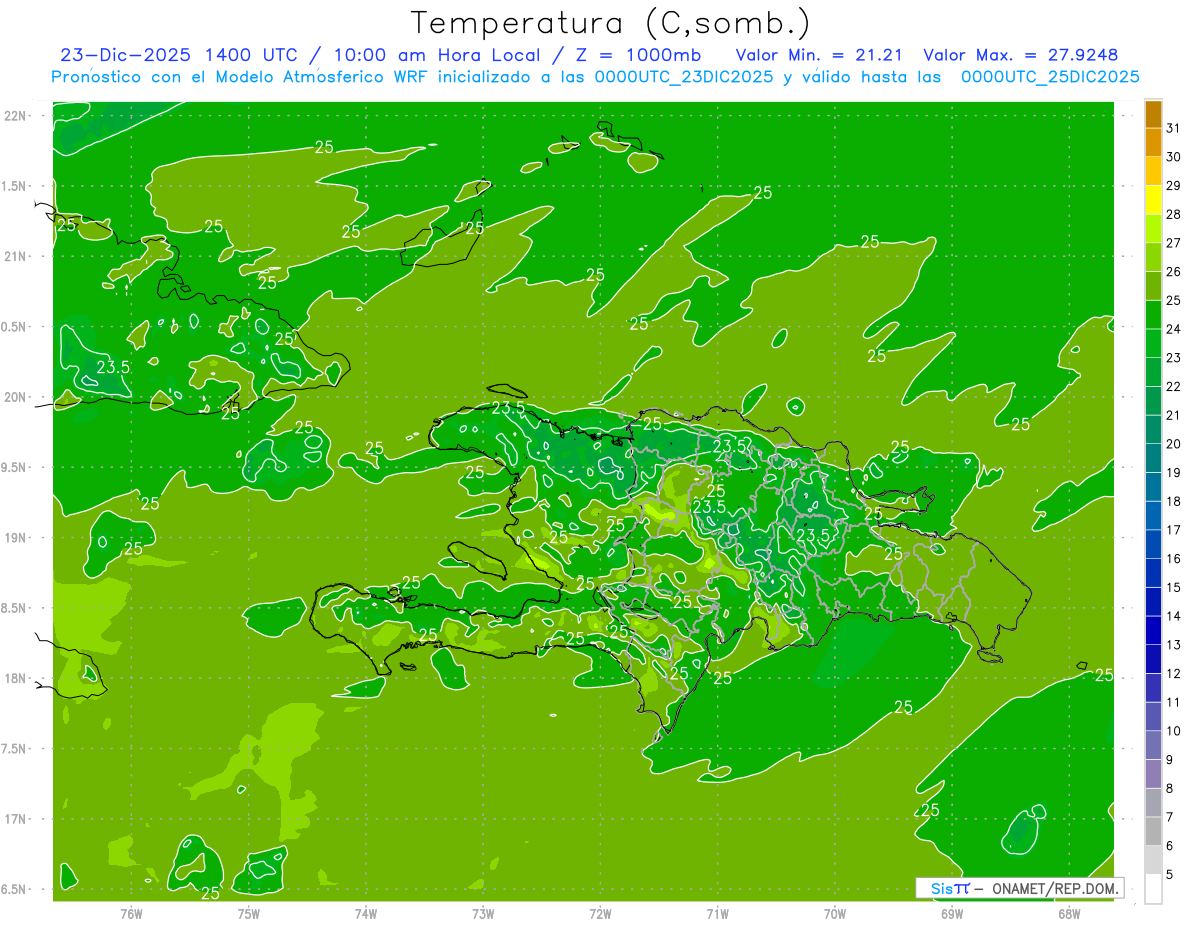This screenshot has height=927, width=1200.
Task: Click the colorbar swatch between 28 and 29
Action: pyautogui.click(x=1153, y=200)
